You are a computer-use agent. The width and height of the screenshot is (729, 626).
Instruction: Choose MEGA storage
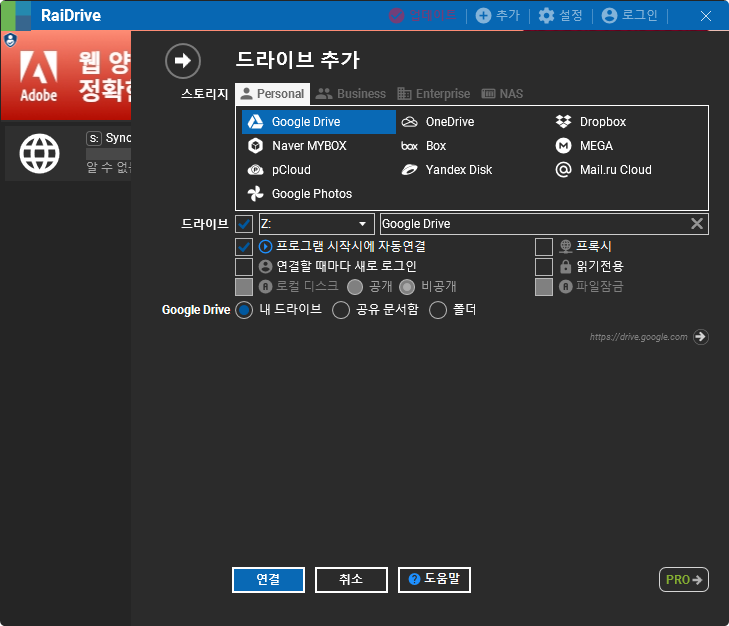point(584,146)
